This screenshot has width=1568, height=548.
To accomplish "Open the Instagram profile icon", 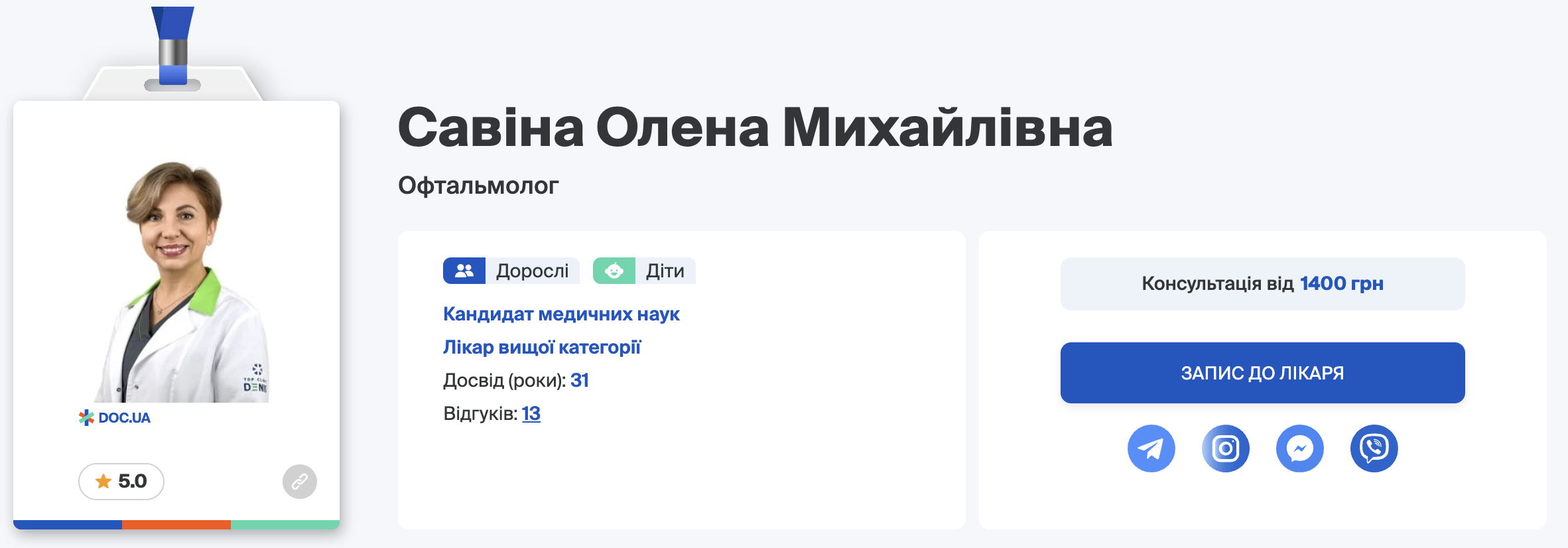I will click(1225, 448).
